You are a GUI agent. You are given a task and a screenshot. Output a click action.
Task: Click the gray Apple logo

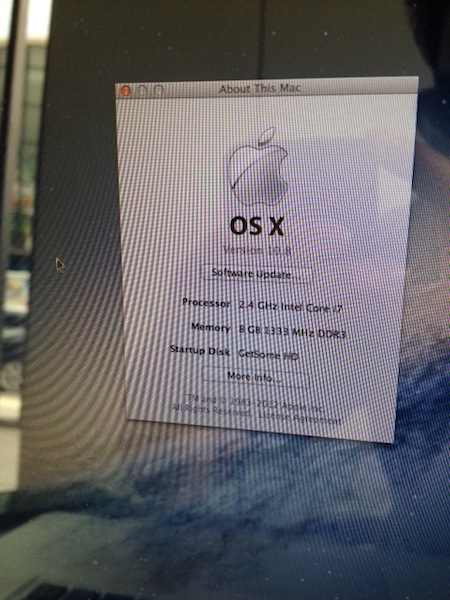(257, 167)
